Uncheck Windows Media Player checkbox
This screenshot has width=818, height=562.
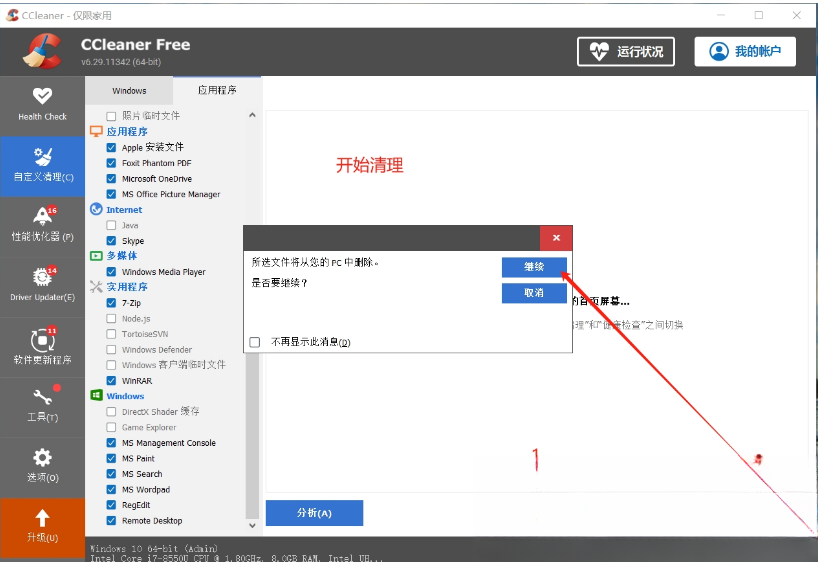pyautogui.click(x=111, y=272)
